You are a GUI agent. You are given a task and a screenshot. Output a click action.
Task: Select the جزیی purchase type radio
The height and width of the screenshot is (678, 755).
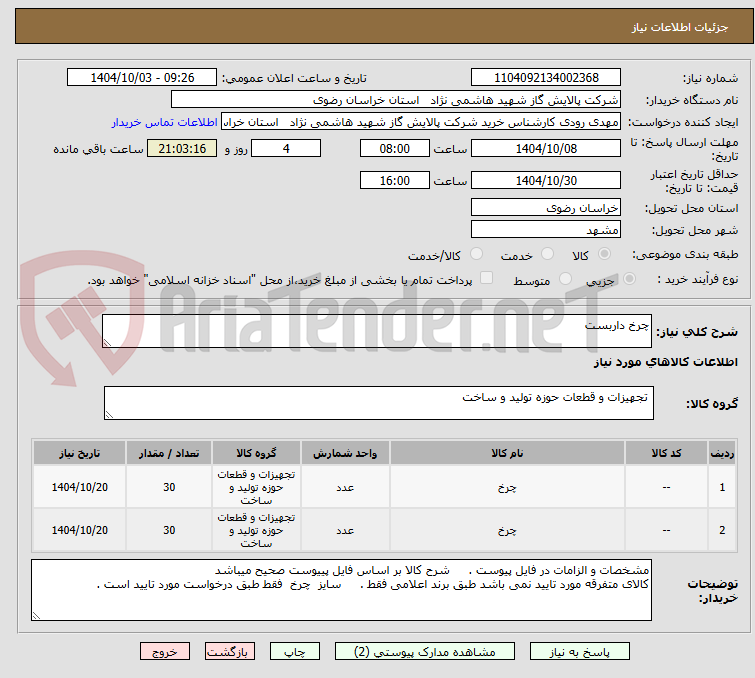[629, 279]
